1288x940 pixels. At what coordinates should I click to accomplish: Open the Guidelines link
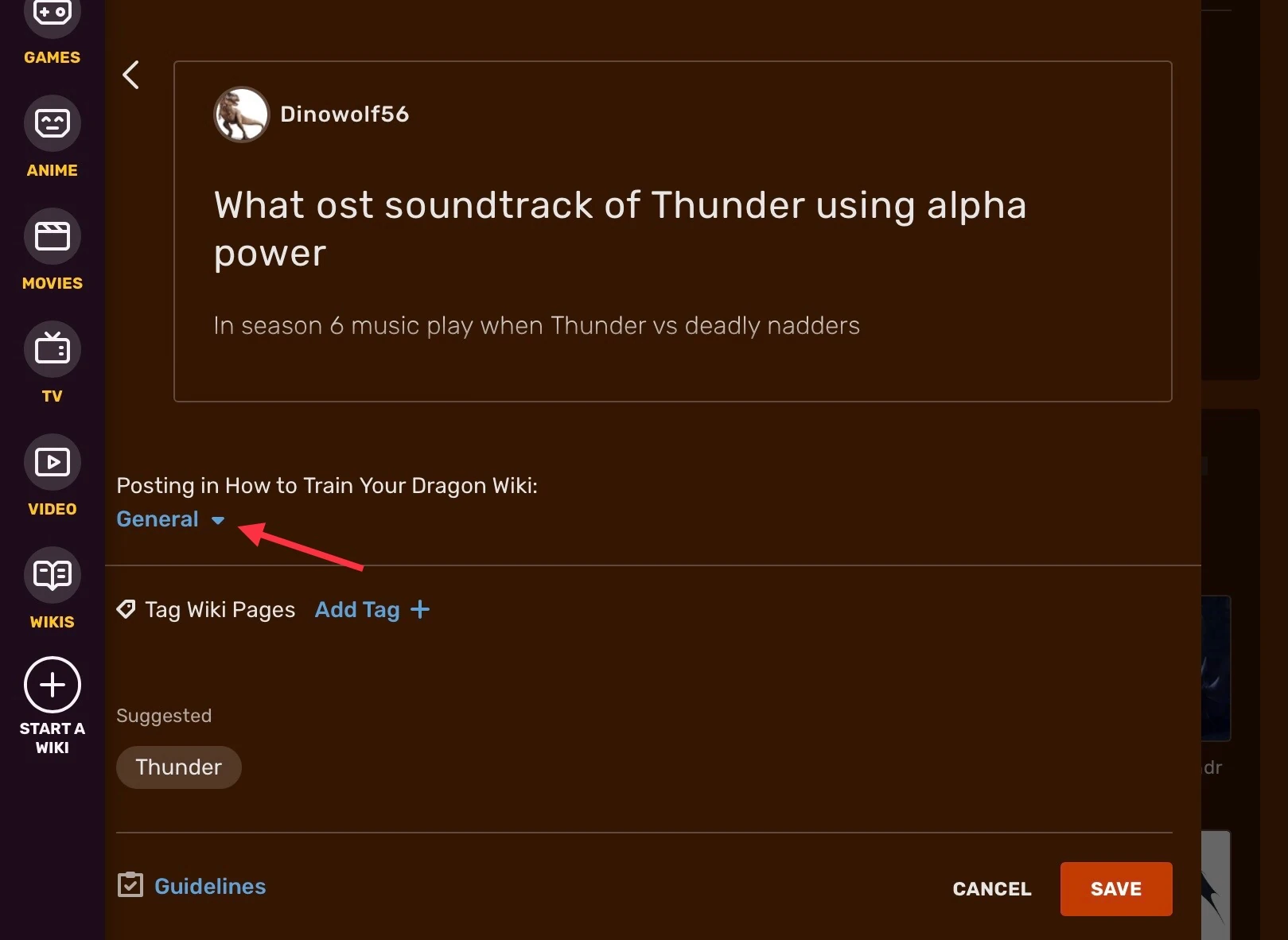(x=210, y=887)
